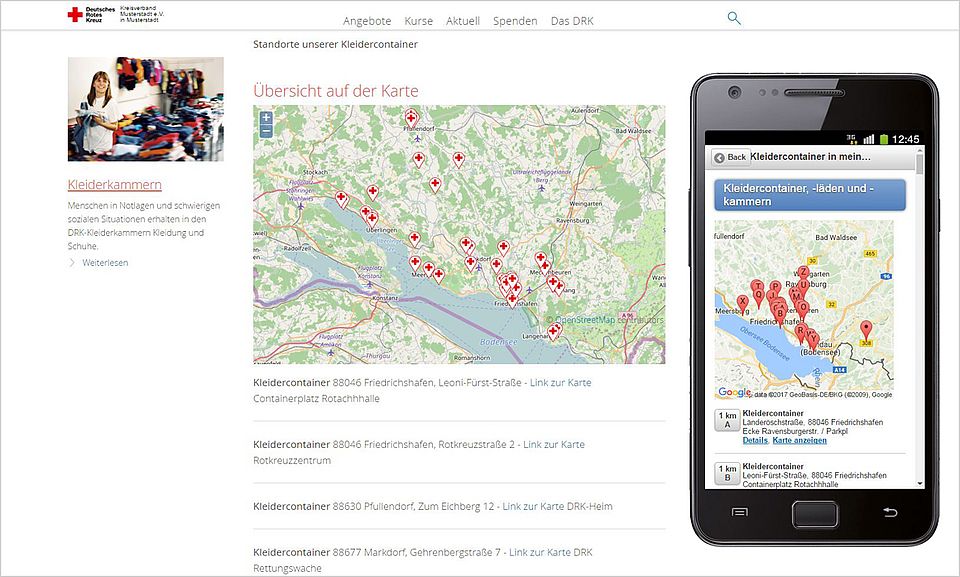Open the Angebote menu
This screenshot has height=577, width=960.
tap(367, 21)
